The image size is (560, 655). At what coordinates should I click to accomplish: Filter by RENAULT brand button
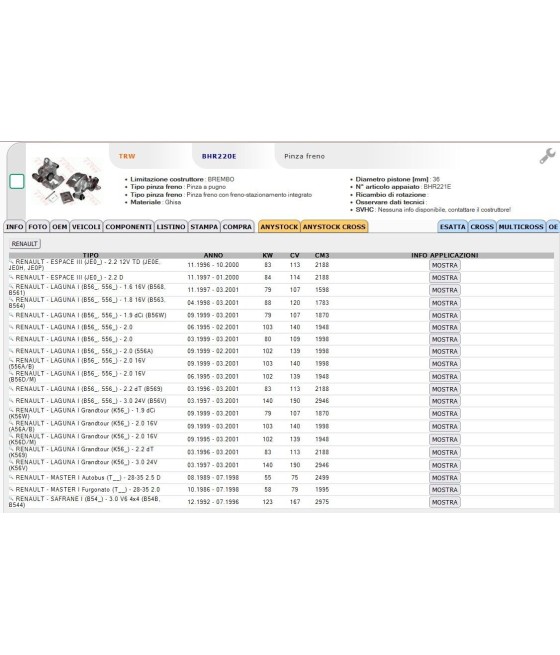[x=25, y=244]
